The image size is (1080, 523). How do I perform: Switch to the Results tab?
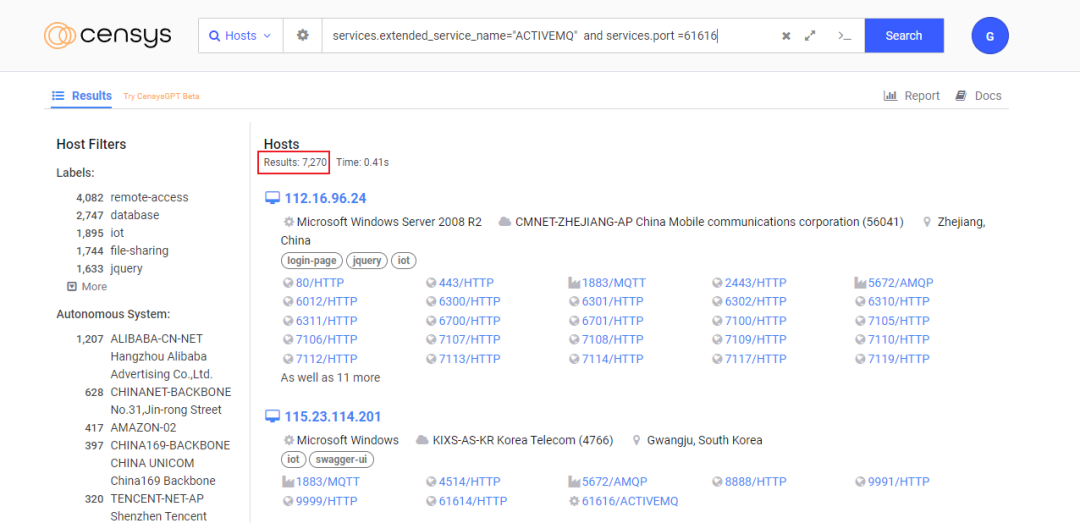pyautogui.click(x=82, y=96)
